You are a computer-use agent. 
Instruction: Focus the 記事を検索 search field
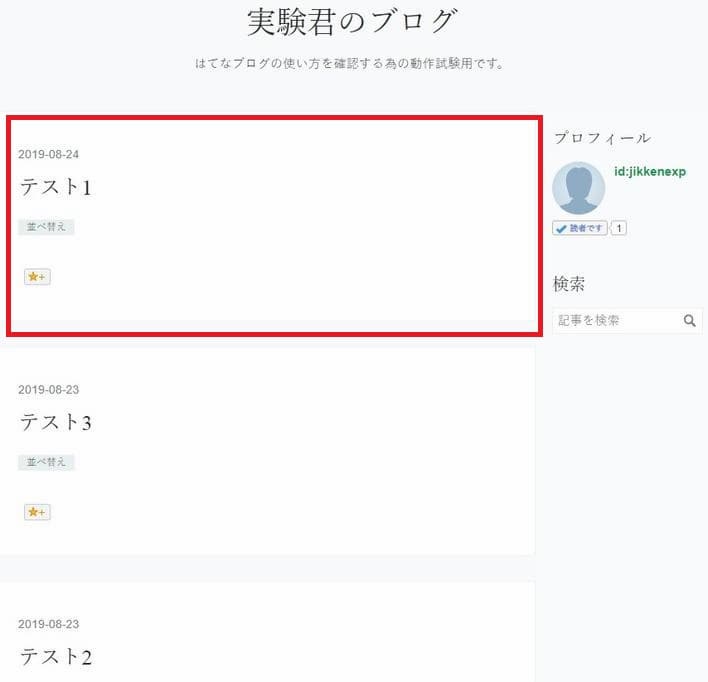click(x=617, y=321)
